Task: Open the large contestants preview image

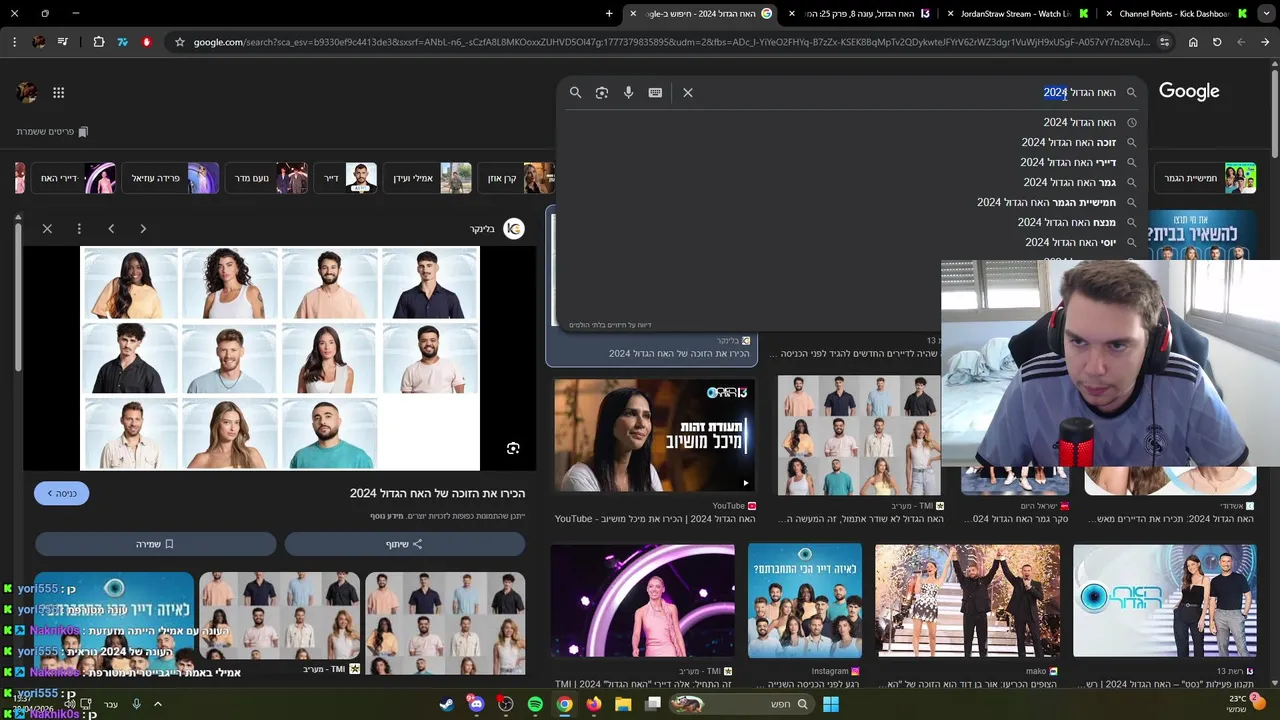Action: (280, 358)
